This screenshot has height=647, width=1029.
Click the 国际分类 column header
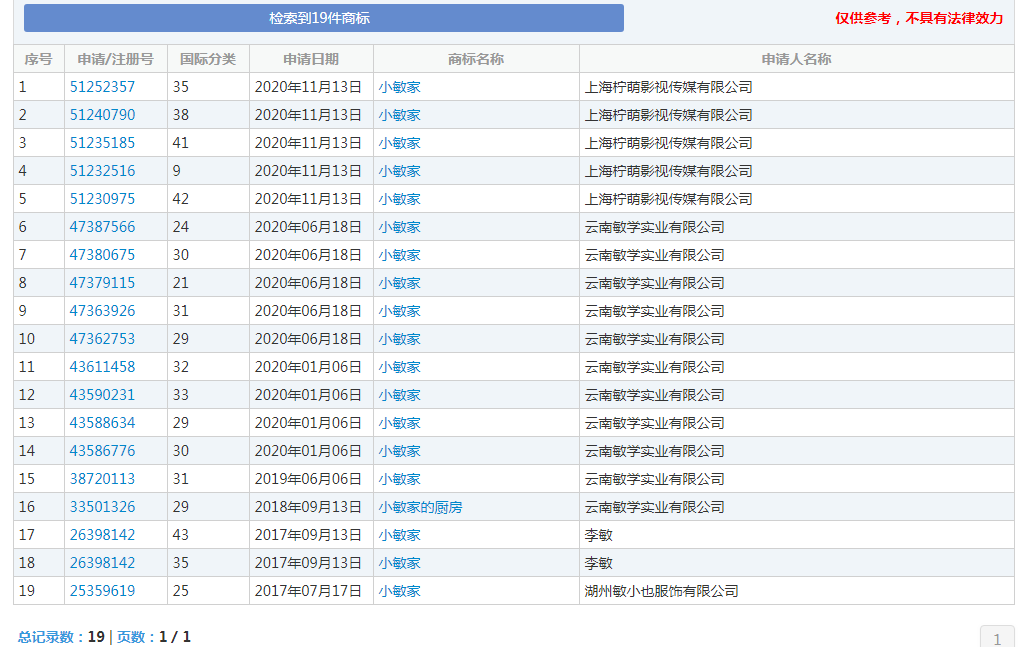[x=205, y=59]
